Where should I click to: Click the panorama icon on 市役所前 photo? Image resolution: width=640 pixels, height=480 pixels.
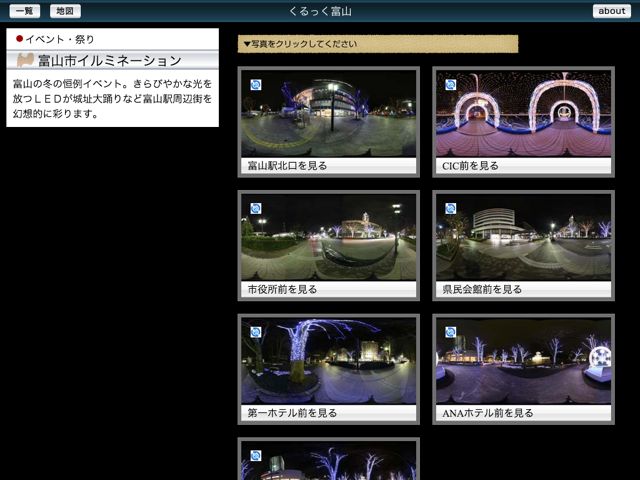pyautogui.click(x=256, y=209)
